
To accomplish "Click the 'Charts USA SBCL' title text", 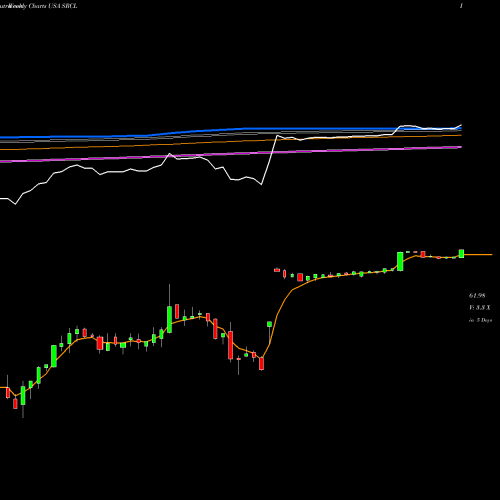I will click(53, 6).
